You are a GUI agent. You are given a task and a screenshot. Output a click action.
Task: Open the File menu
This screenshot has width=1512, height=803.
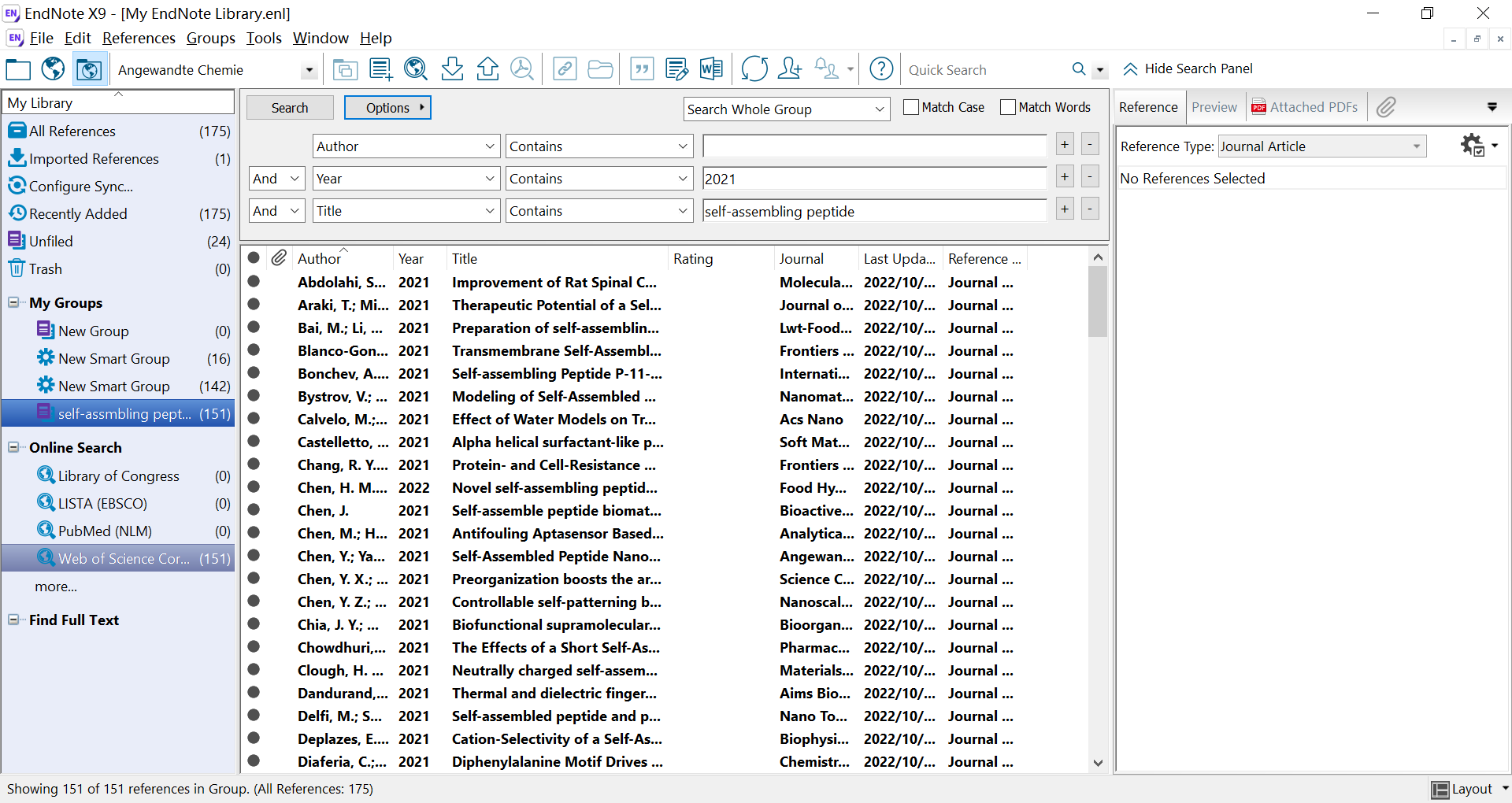pos(41,38)
